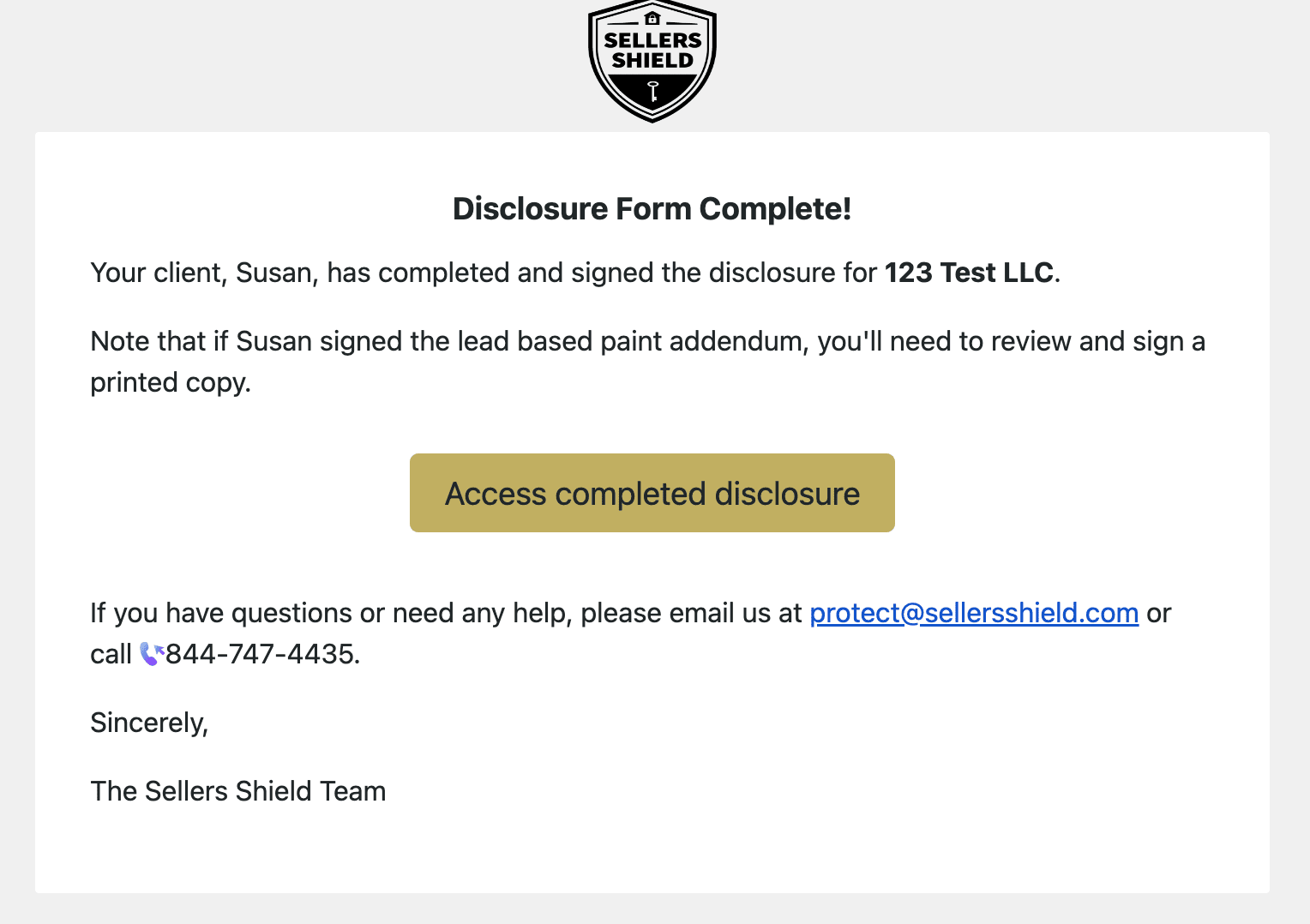Click The Sellers Shield Team signature
Image resolution: width=1310 pixels, height=924 pixels.
coord(238,791)
